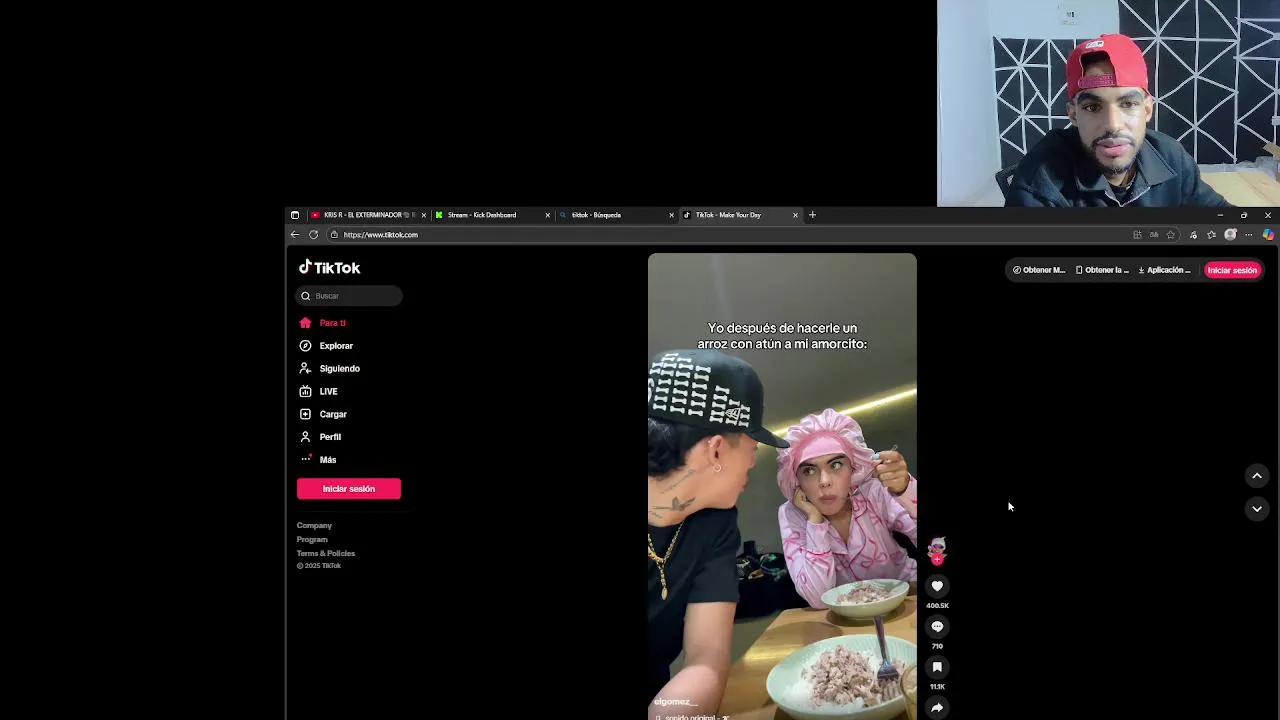
Task: Open the Copilot sidebar icon
Action: point(1268,235)
